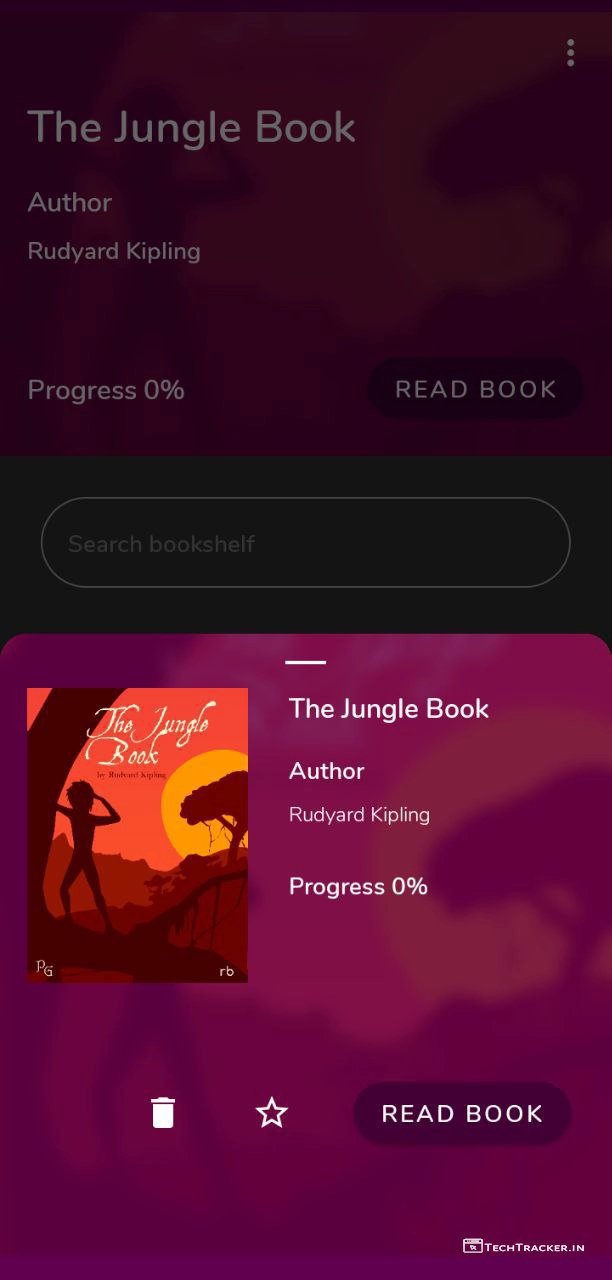Click the dimmed Rudyard Kipling header text

point(114,251)
